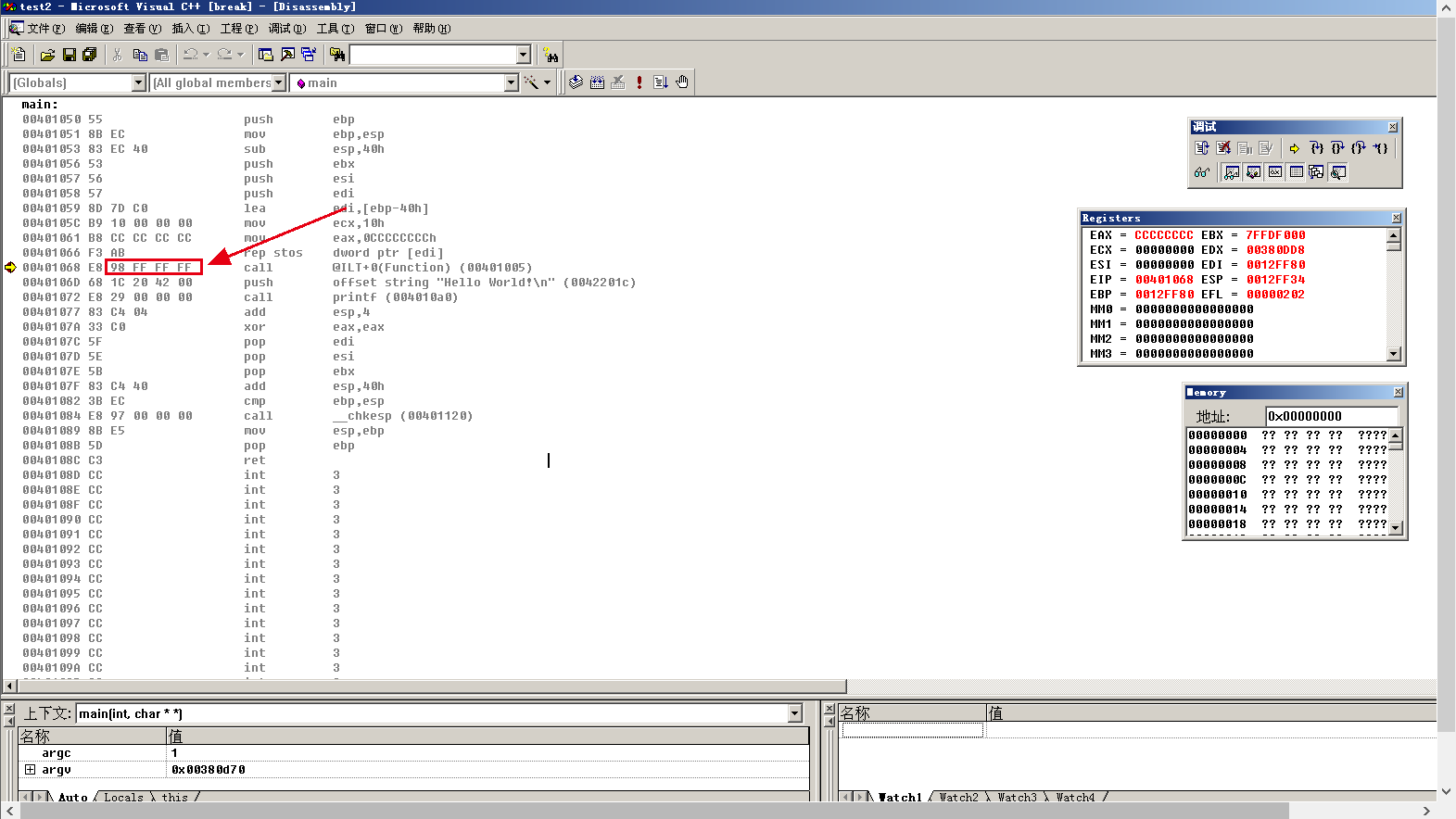
Task: Toggle the Registers window button
Action: [x=1274, y=172]
